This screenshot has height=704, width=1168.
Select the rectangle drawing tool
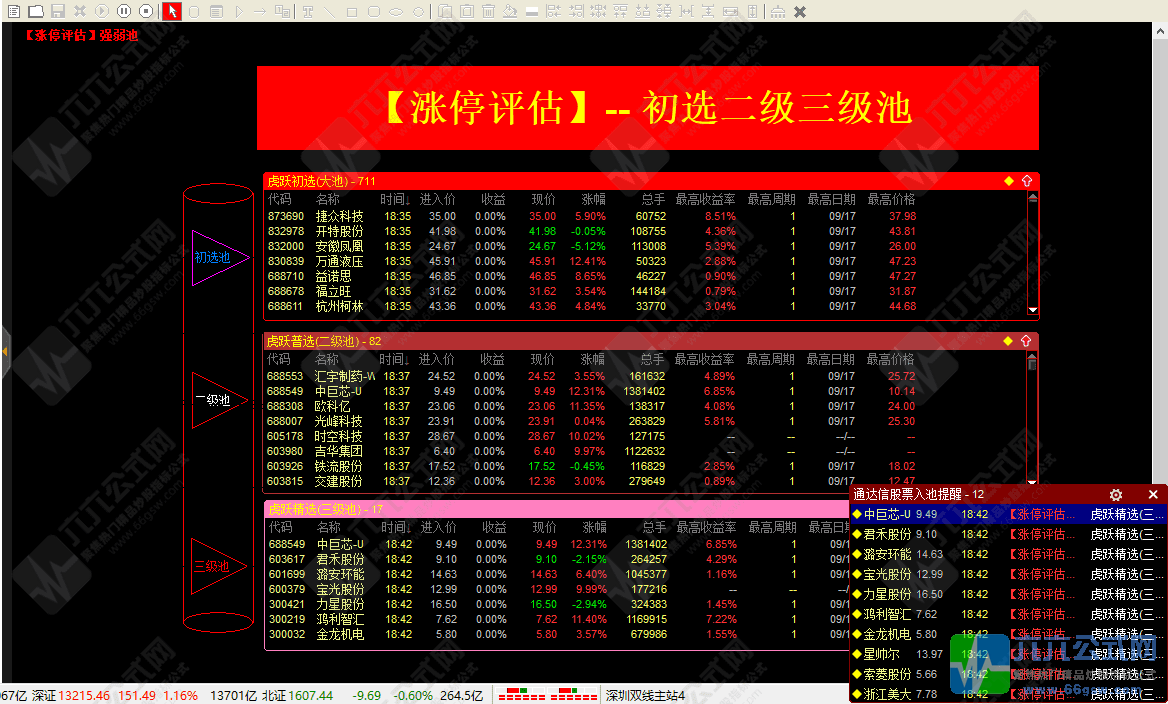[350, 11]
